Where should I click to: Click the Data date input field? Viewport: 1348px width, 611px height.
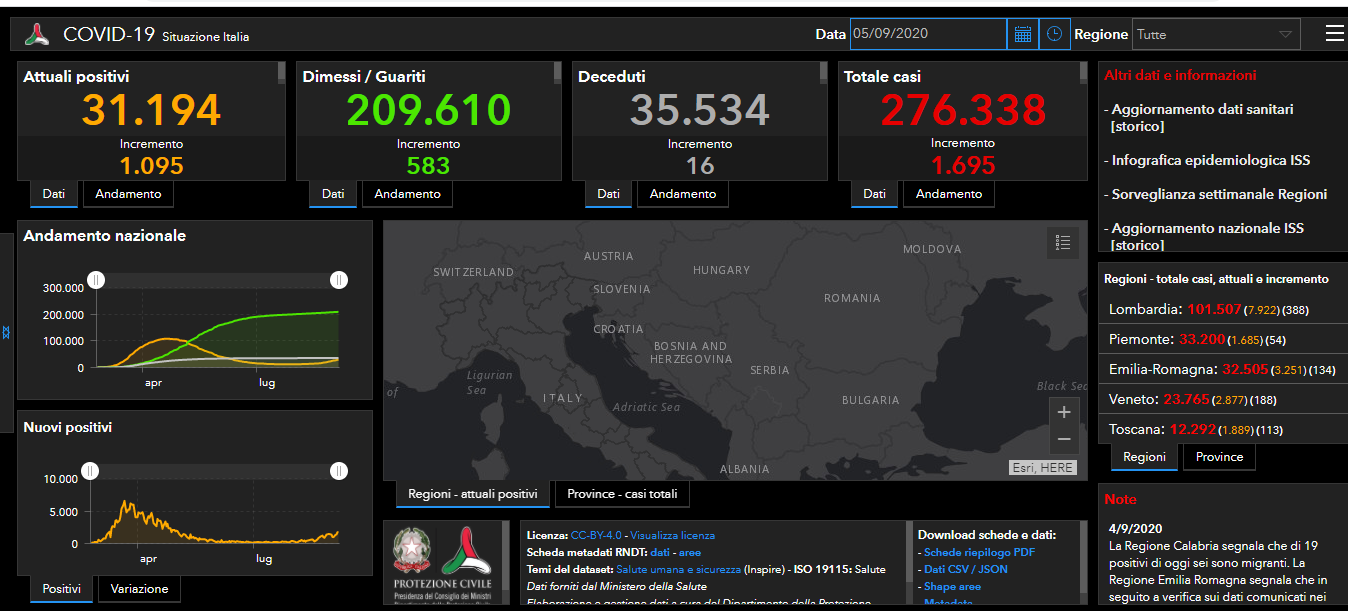click(x=927, y=34)
